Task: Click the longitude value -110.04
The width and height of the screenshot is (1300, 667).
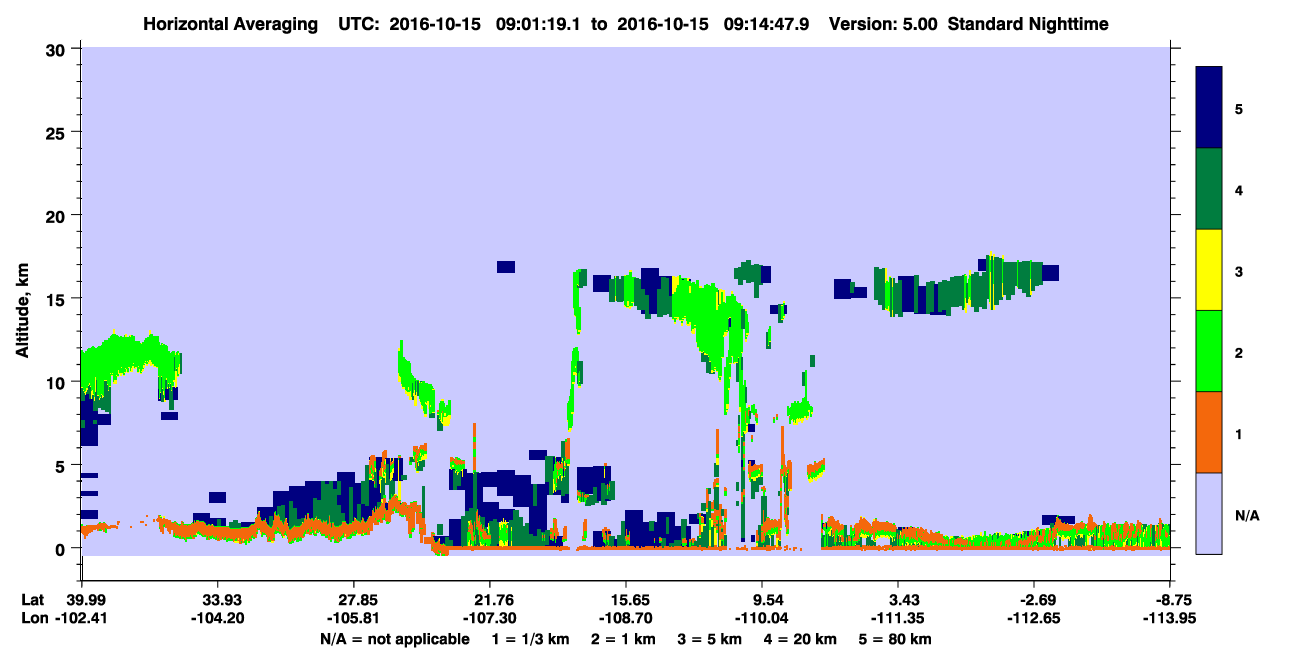Action: pos(763,618)
